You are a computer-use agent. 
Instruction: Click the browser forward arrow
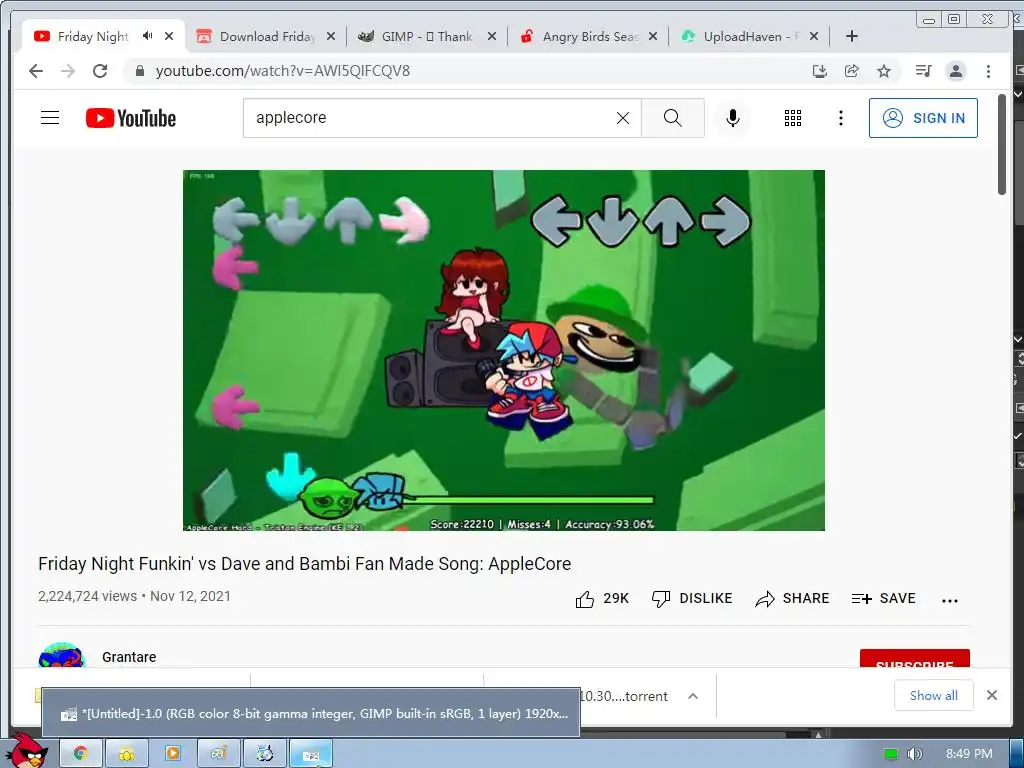click(x=68, y=71)
